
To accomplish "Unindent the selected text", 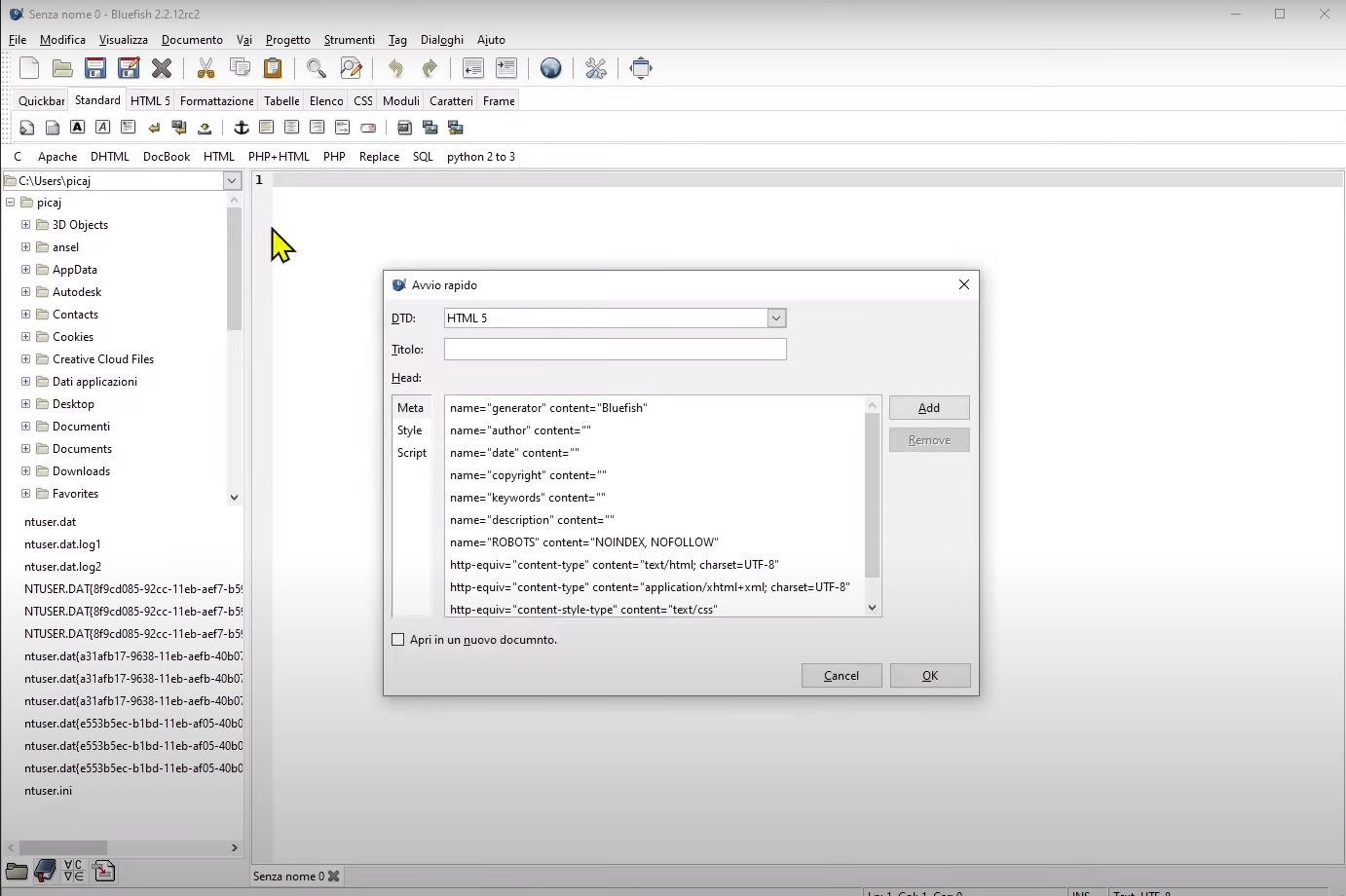I will coord(472,68).
